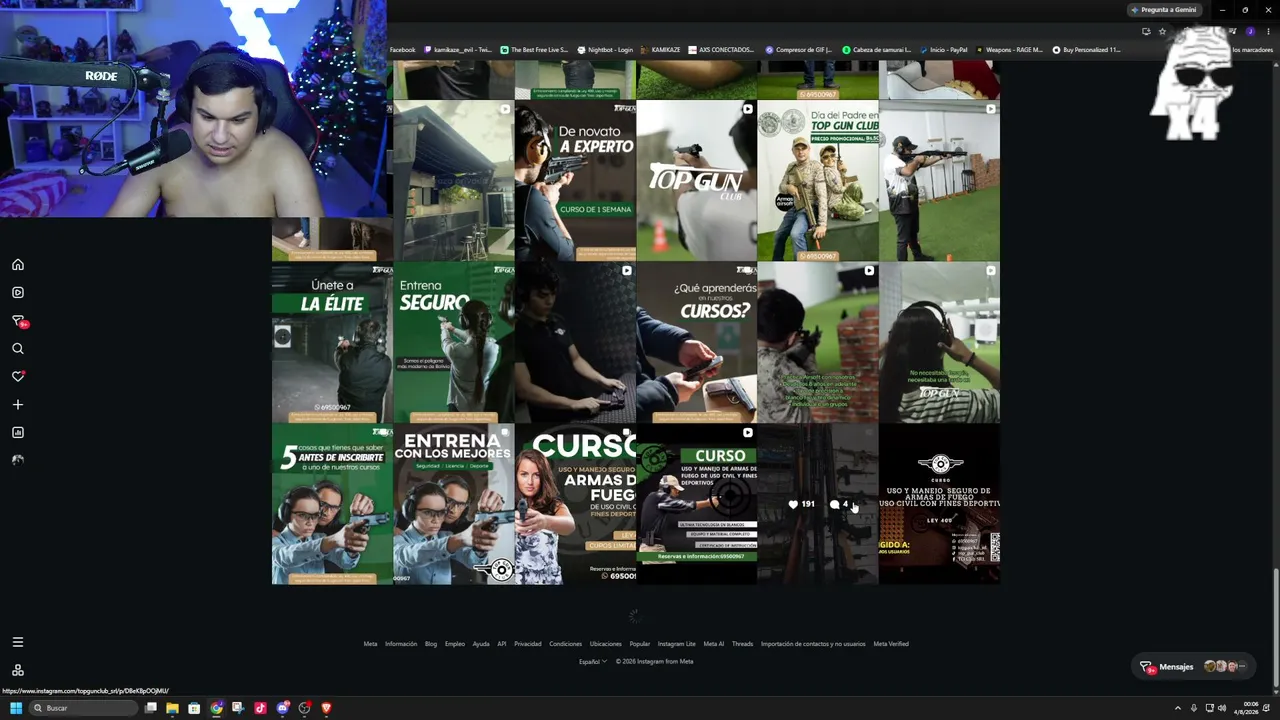Click Meta Verified footer link

coord(891,644)
